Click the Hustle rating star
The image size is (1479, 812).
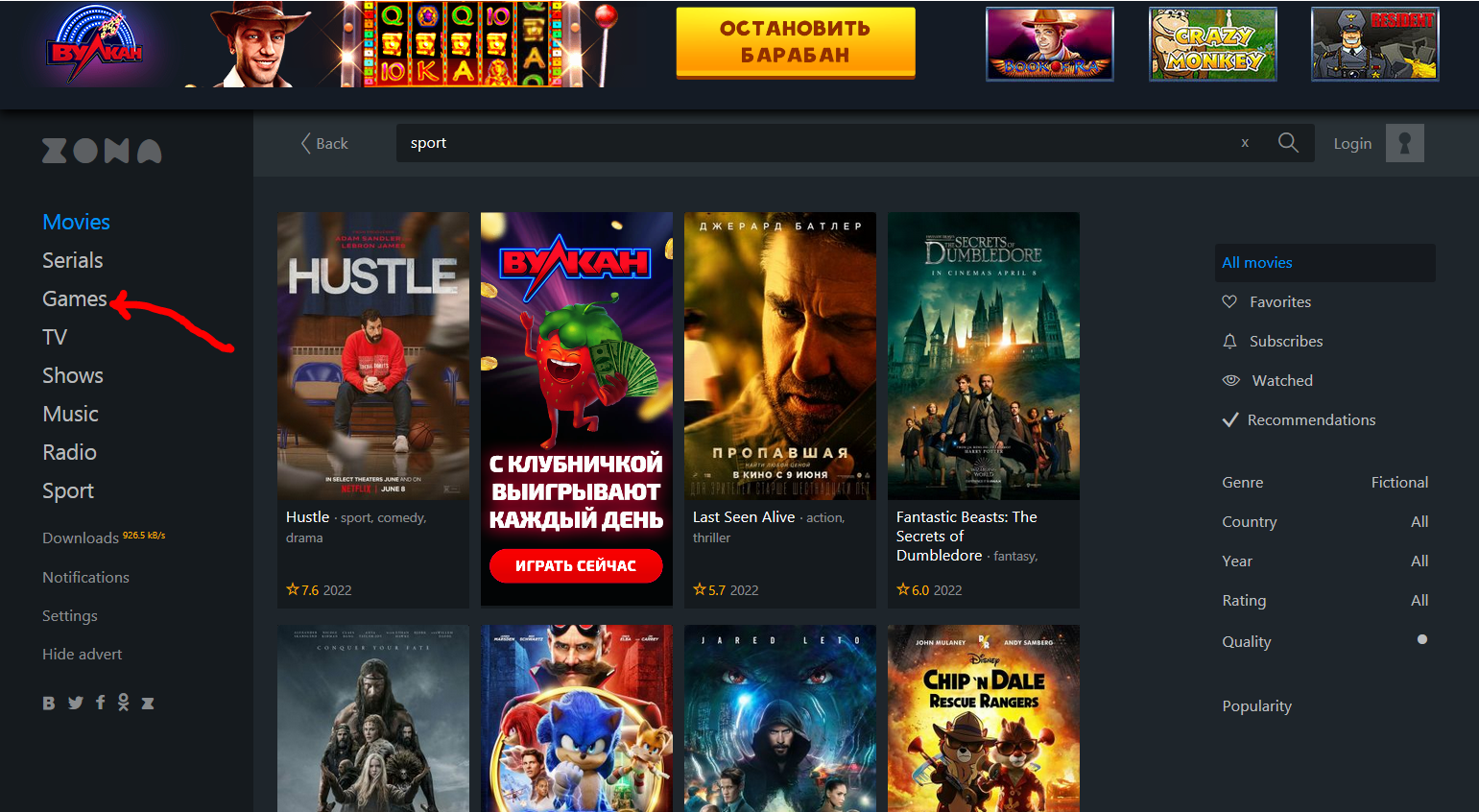(293, 589)
